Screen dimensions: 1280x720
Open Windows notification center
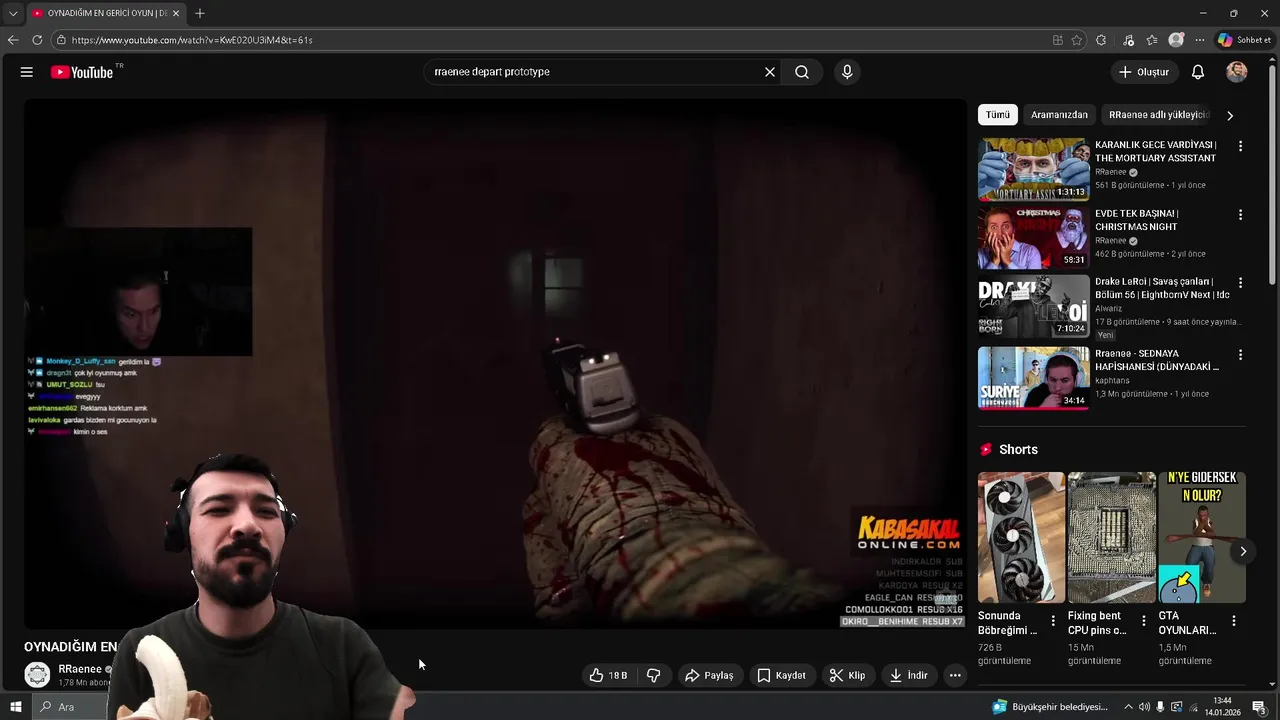(1259, 707)
